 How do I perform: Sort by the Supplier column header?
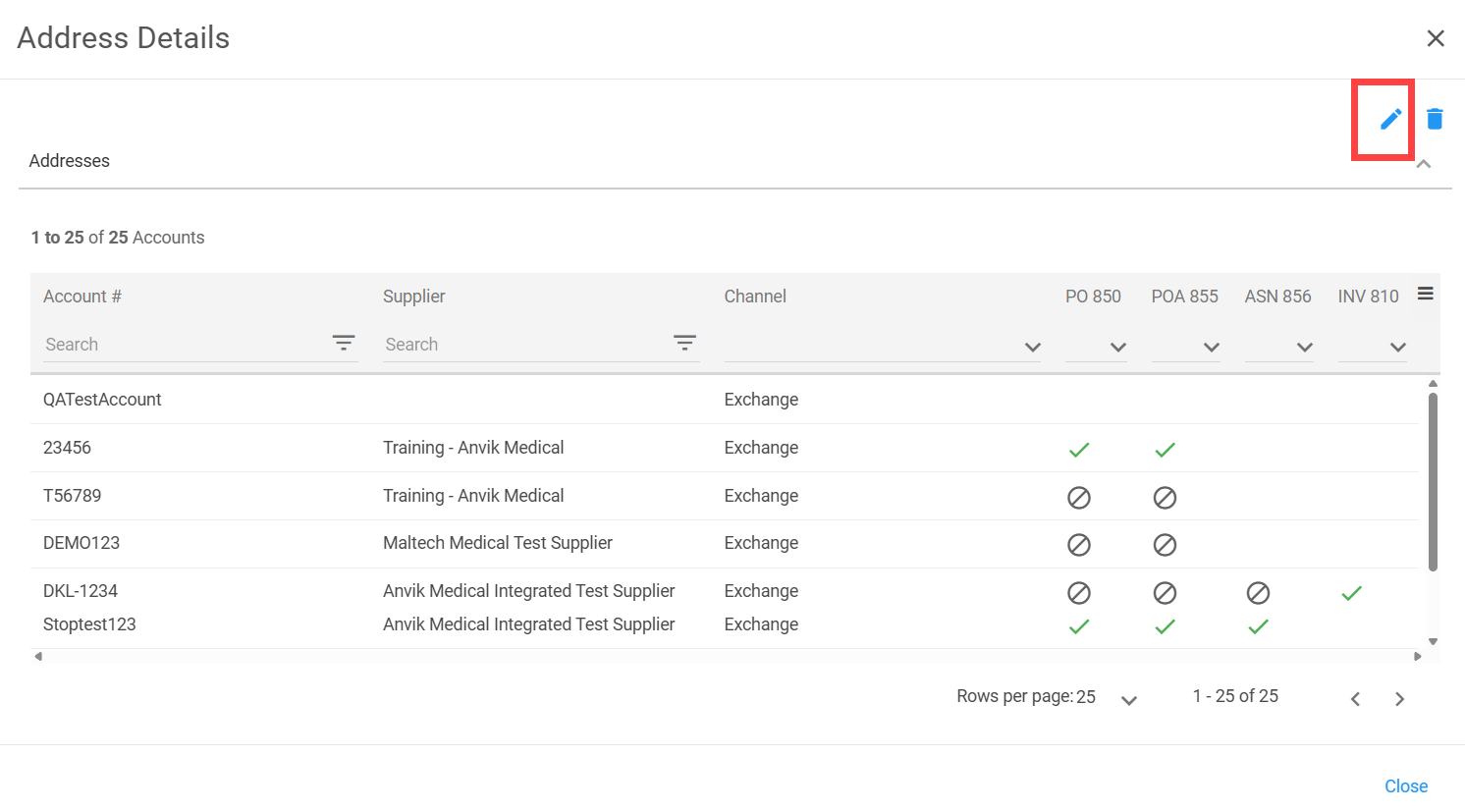pyautogui.click(x=414, y=297)
